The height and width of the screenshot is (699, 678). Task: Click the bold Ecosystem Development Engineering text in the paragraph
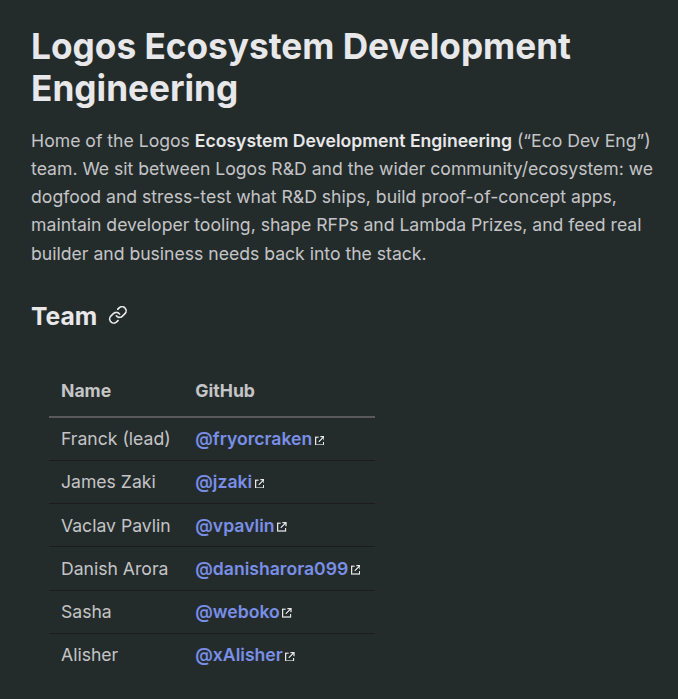point(353,141)
